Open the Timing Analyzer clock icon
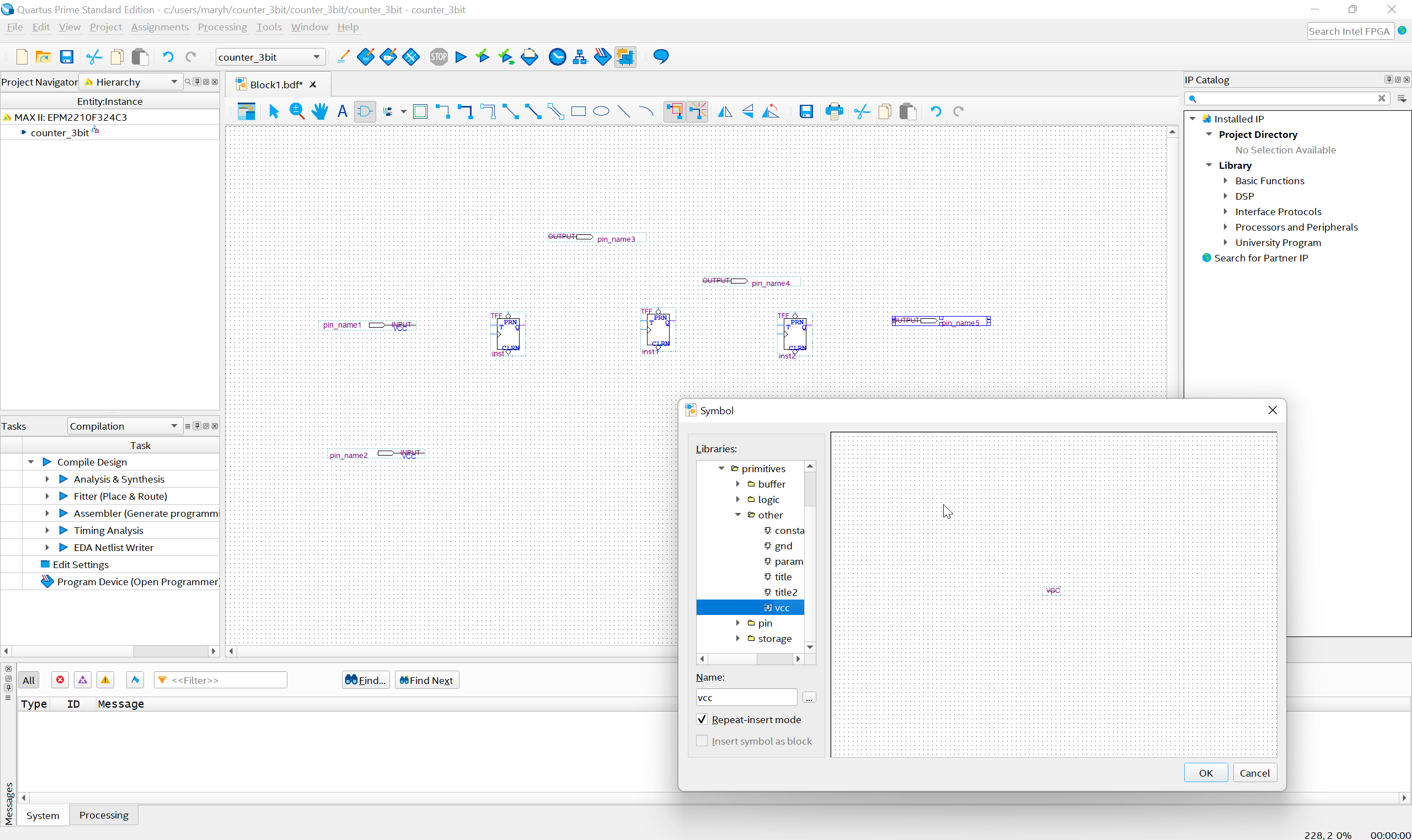The height and width of the screenshot is (840, 1412). (x=558, y=57)
